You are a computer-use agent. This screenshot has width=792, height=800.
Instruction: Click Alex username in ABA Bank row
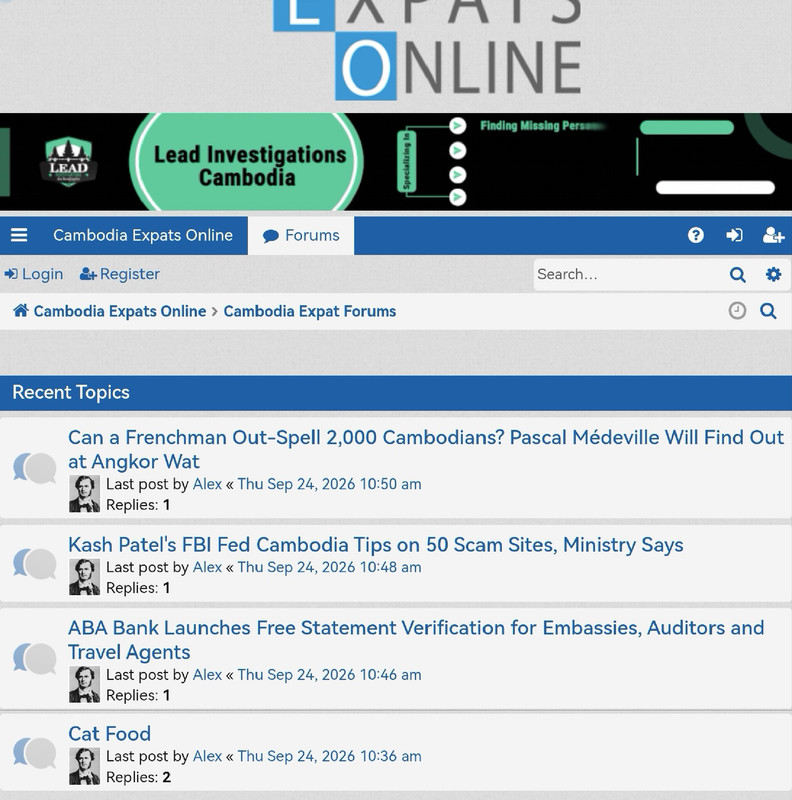point(207,674)
